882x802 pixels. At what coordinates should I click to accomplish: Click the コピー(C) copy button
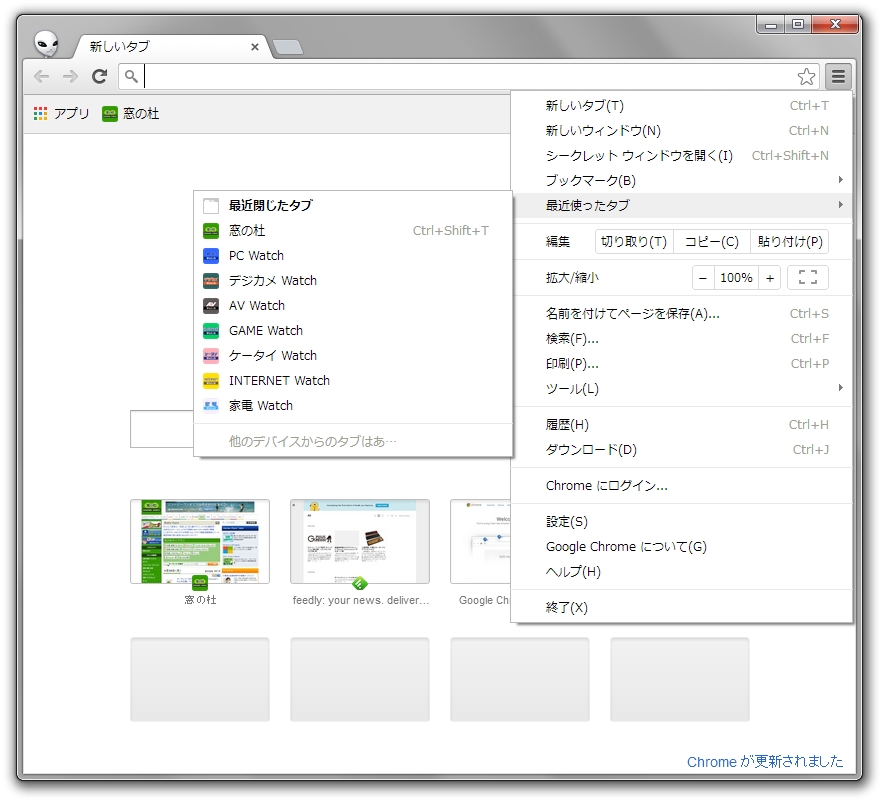(712, 242)
